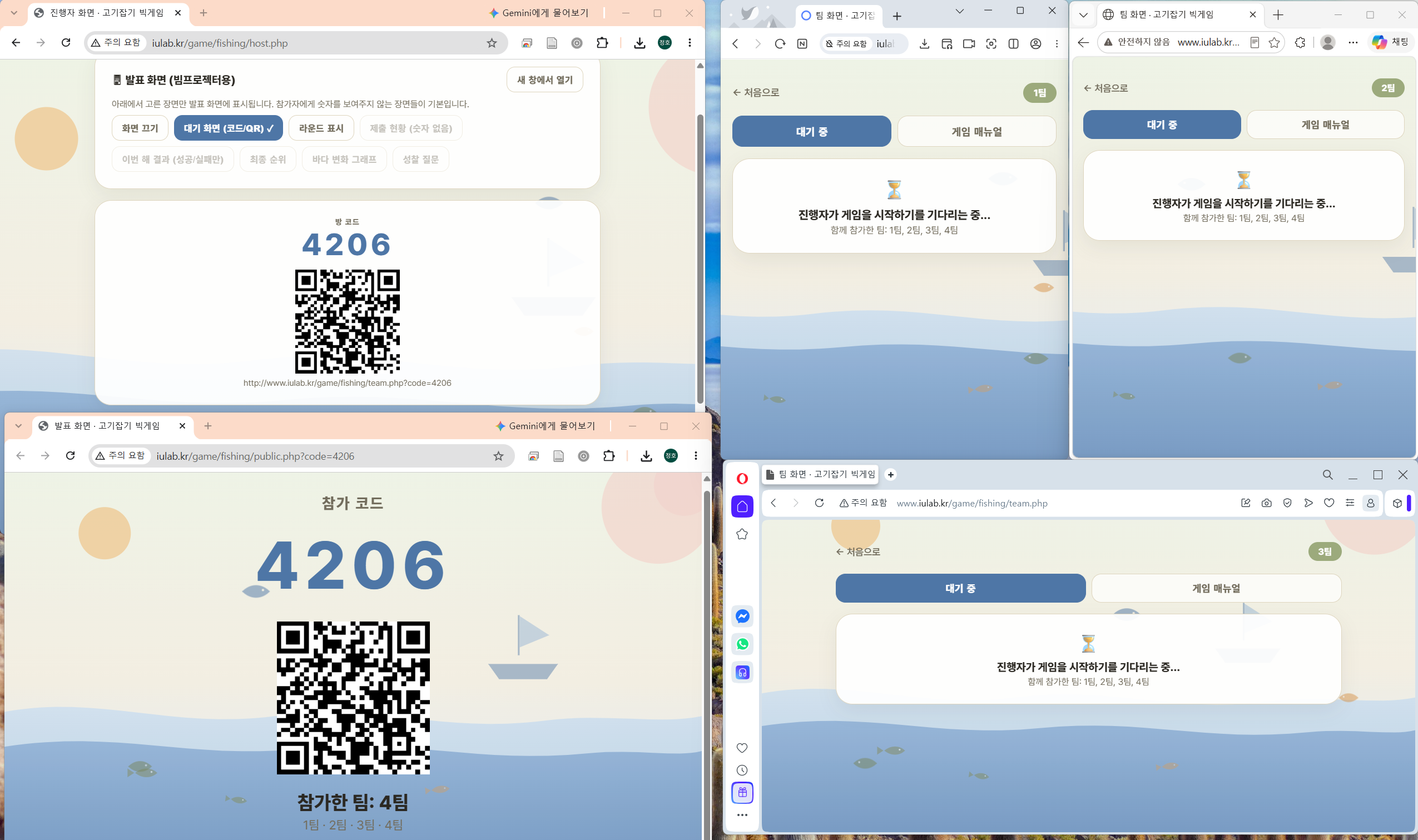The width and height of the screenshot is (1418, 840).
Task: Switch to 대기 중 tab in 1팀 window
Action: coord(812,131)
